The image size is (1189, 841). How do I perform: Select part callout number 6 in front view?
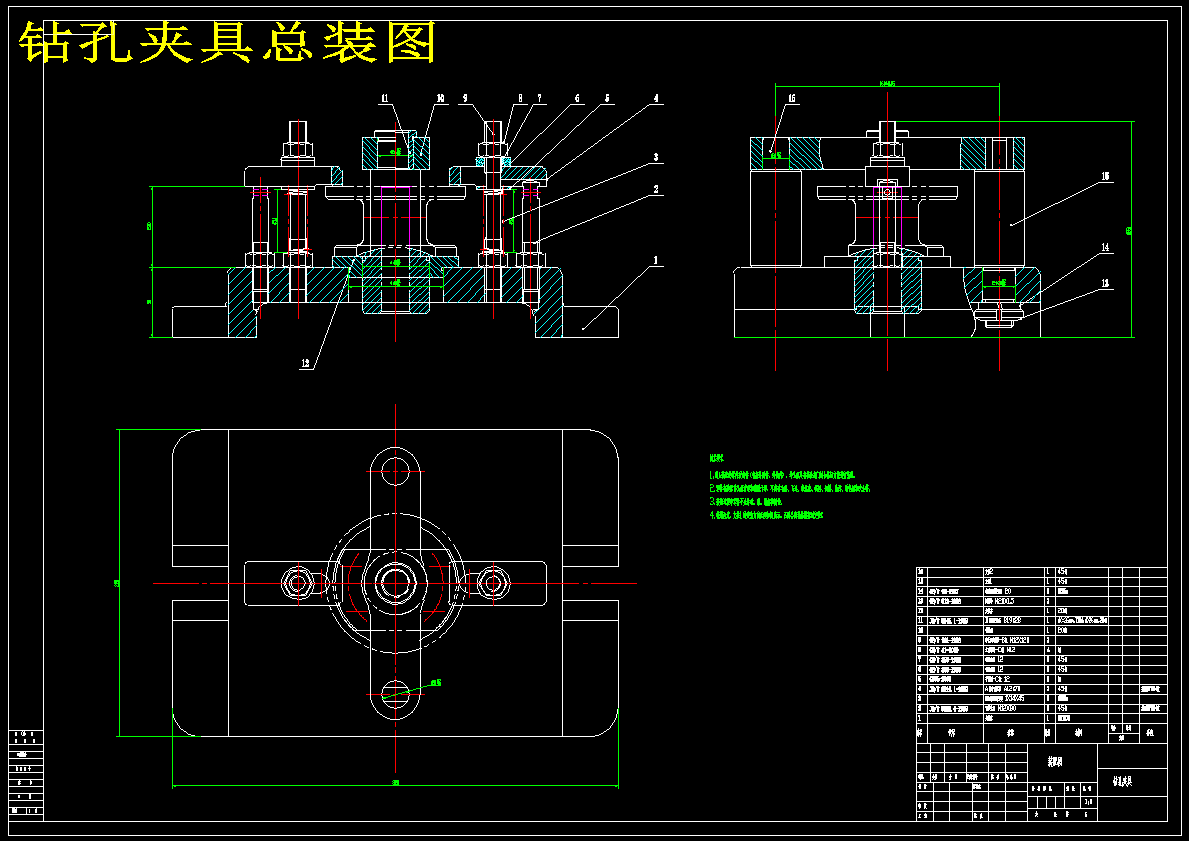(x=577, y=99)
